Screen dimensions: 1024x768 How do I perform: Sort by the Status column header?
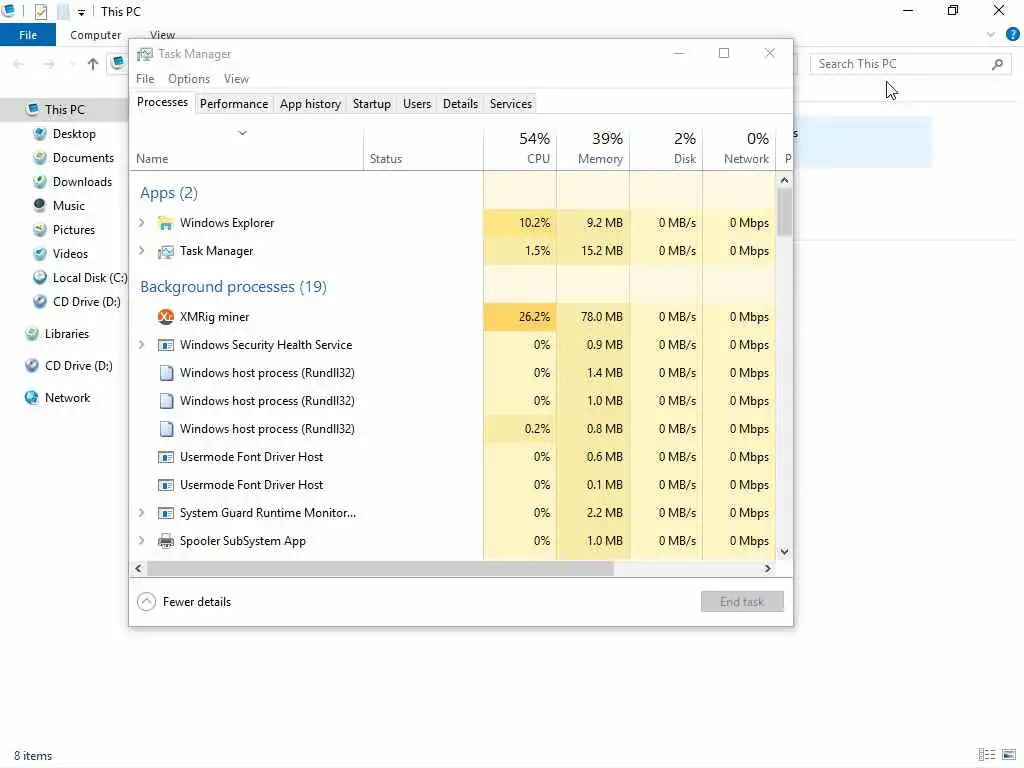point(423,149)
